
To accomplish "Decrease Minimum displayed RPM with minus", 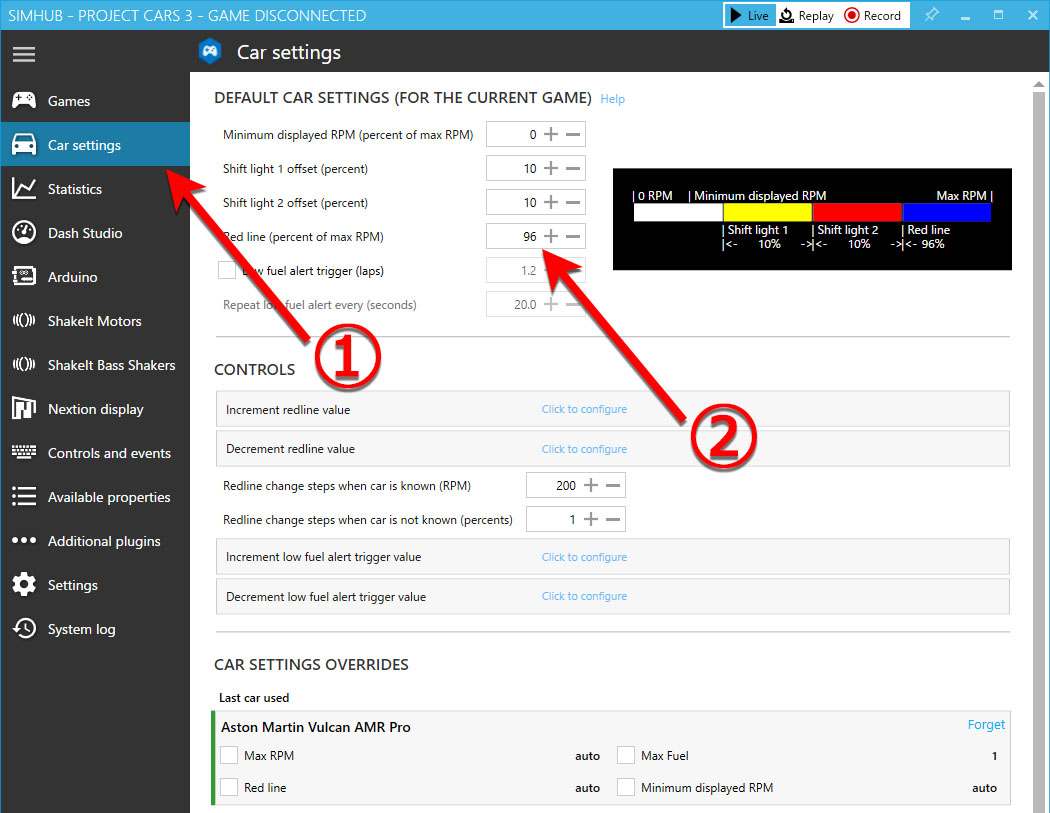I will click(573, 134).
